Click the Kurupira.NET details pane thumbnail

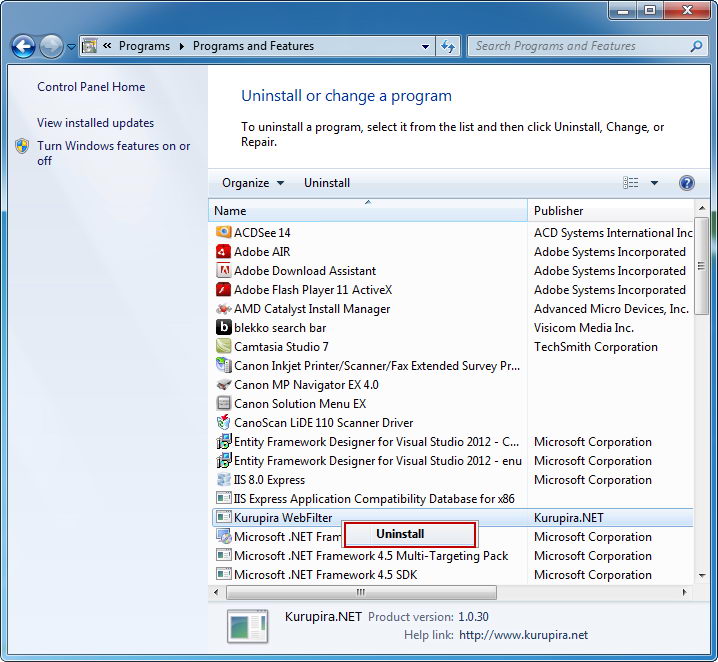248,627
